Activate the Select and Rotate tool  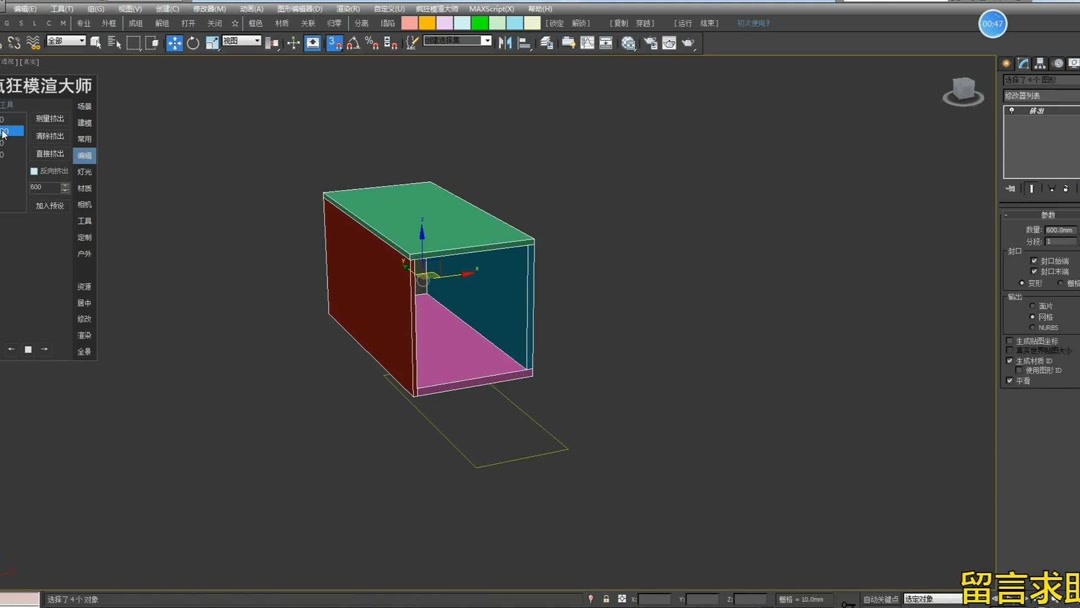(193, 43)
